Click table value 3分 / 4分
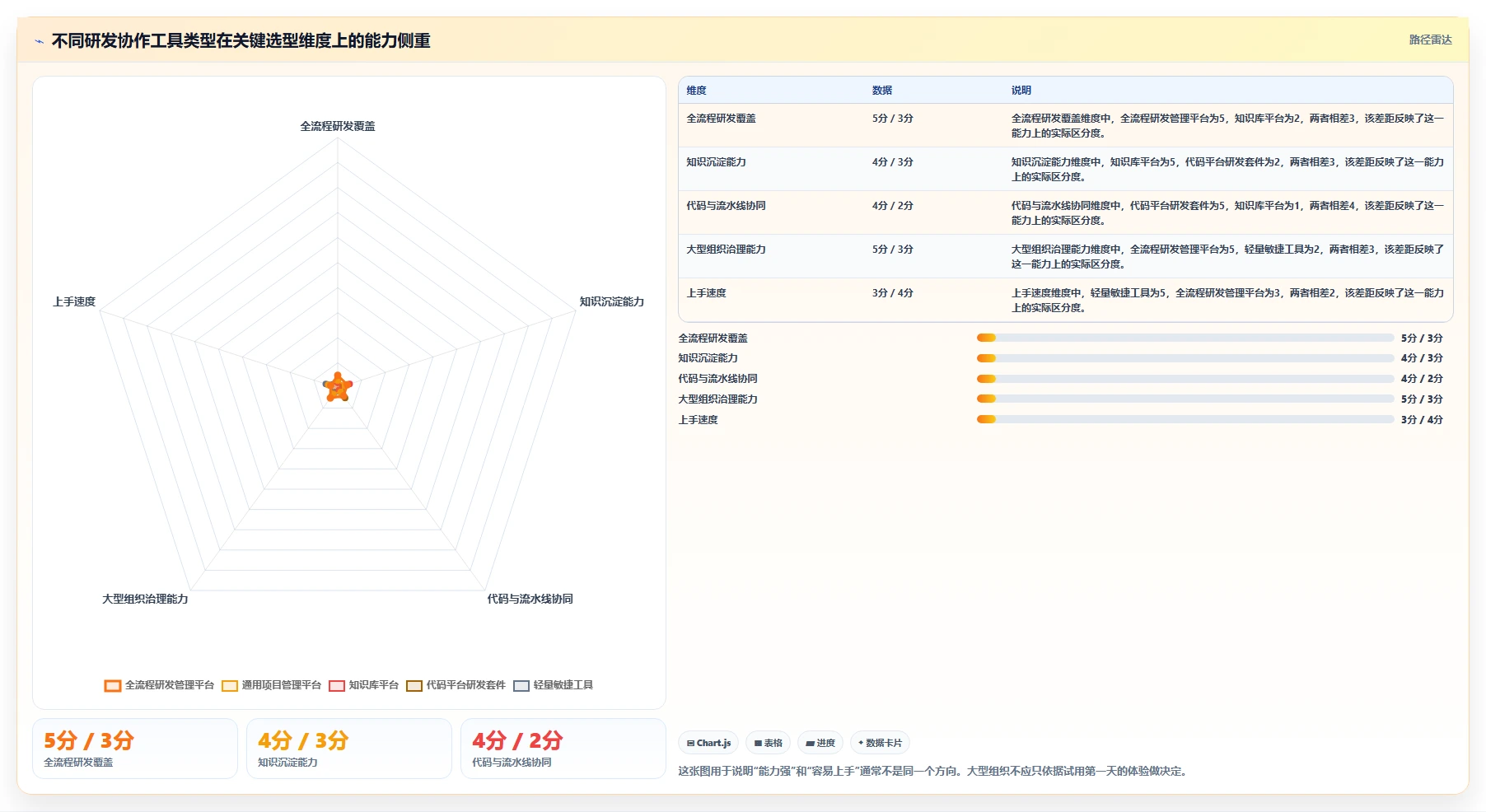1486x812 pixels. [892, 293]
